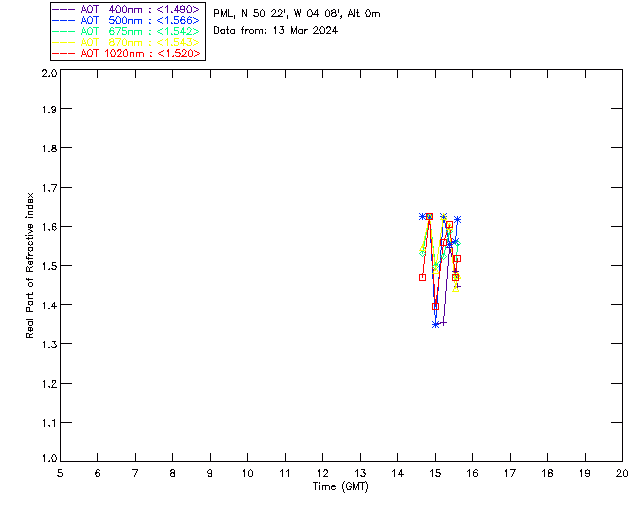The height and width of the screenshot is (512, 640).
Task: Click the x-axis tick label 18
Action: (547, 473)
